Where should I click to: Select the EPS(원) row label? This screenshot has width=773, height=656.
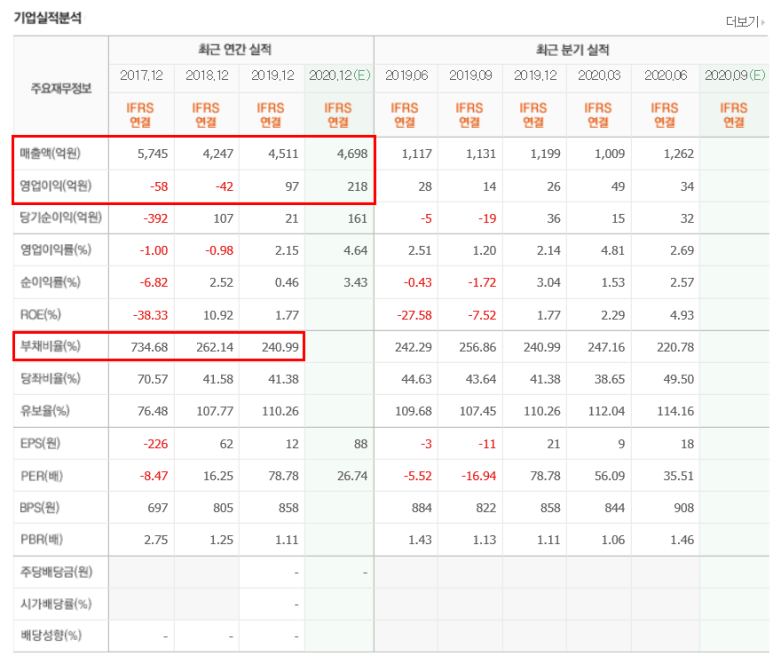pyautogui.click(x=40, y=444)
